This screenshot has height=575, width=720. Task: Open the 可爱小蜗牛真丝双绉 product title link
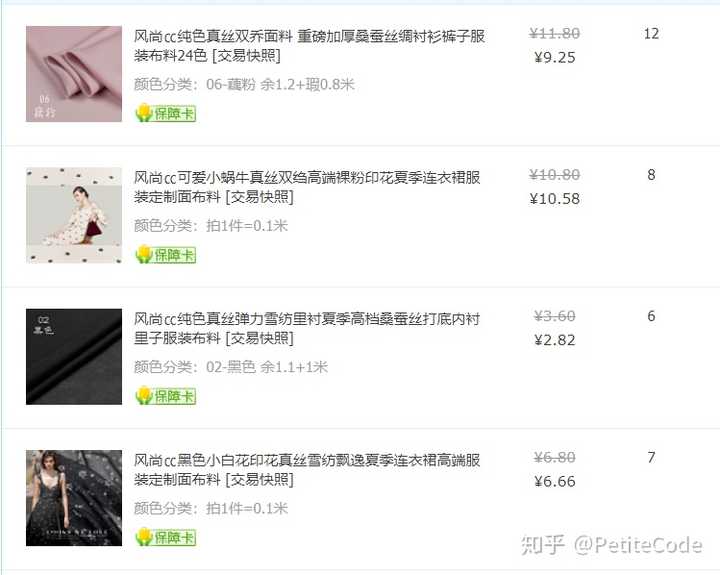(307, 187)
